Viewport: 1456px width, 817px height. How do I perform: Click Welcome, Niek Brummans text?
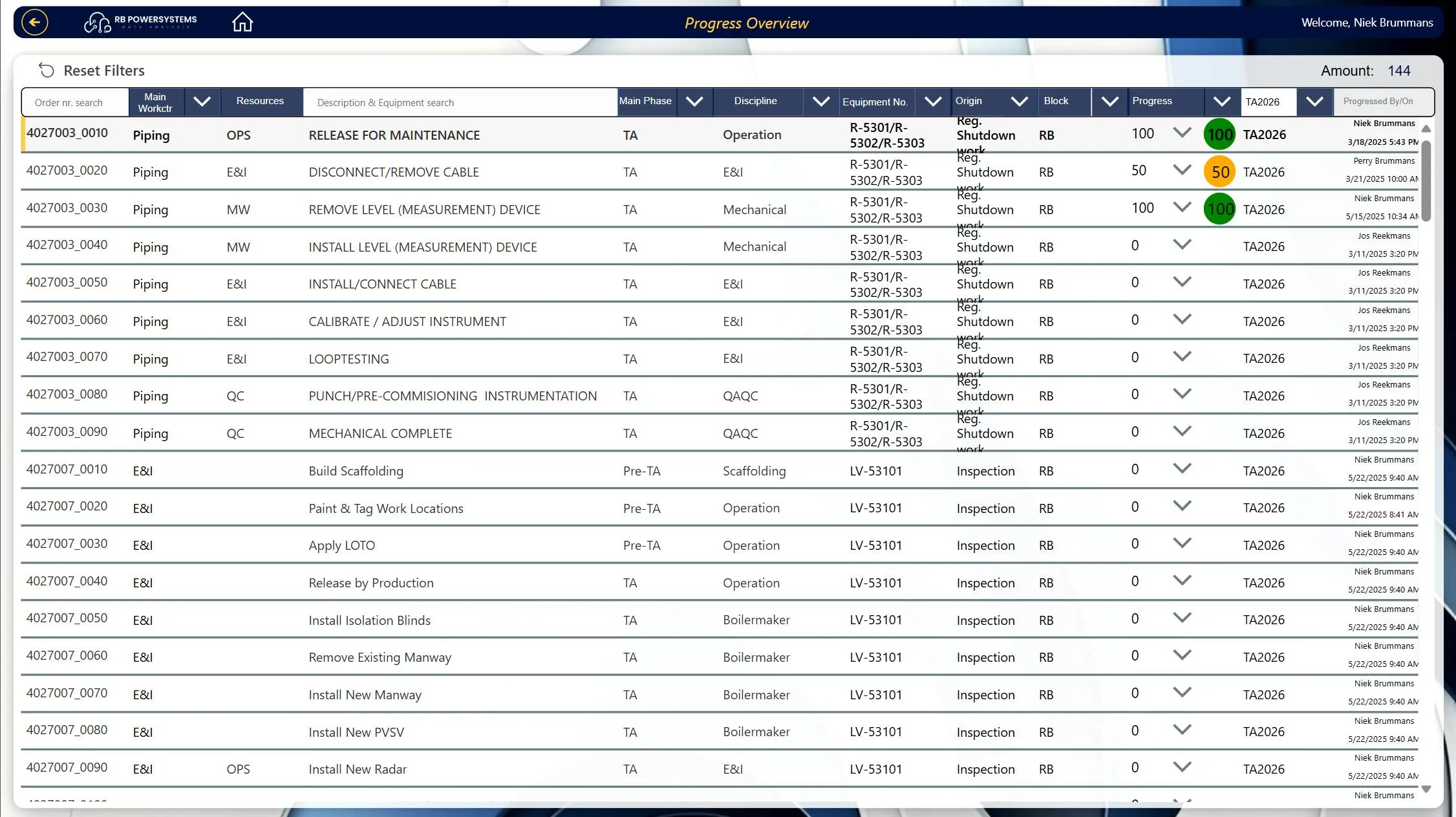[x=1367, y=23]
